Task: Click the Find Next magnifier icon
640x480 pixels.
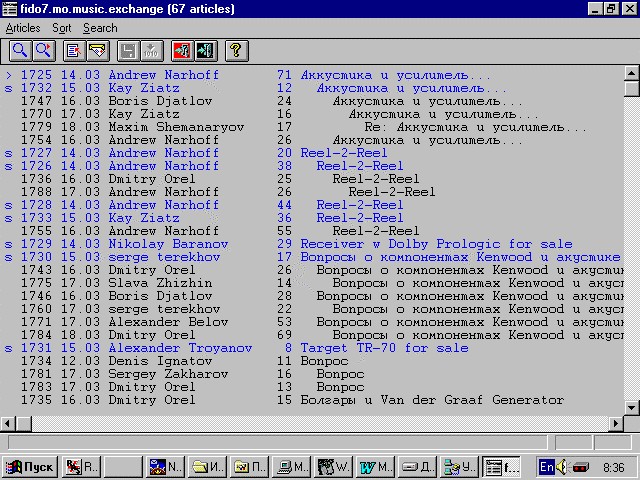Action: click(43, 50)
